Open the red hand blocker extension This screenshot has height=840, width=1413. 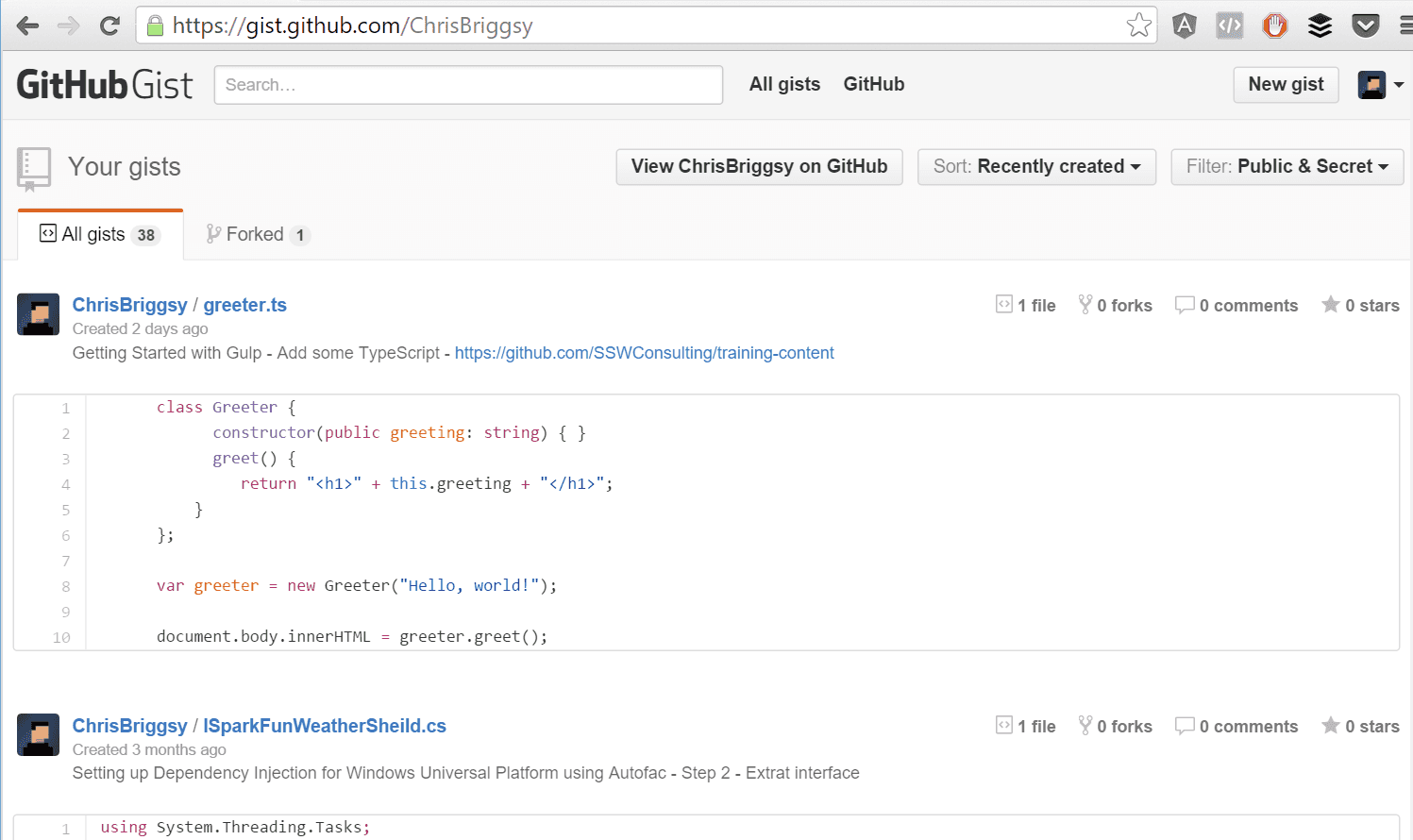[1274, 25]
